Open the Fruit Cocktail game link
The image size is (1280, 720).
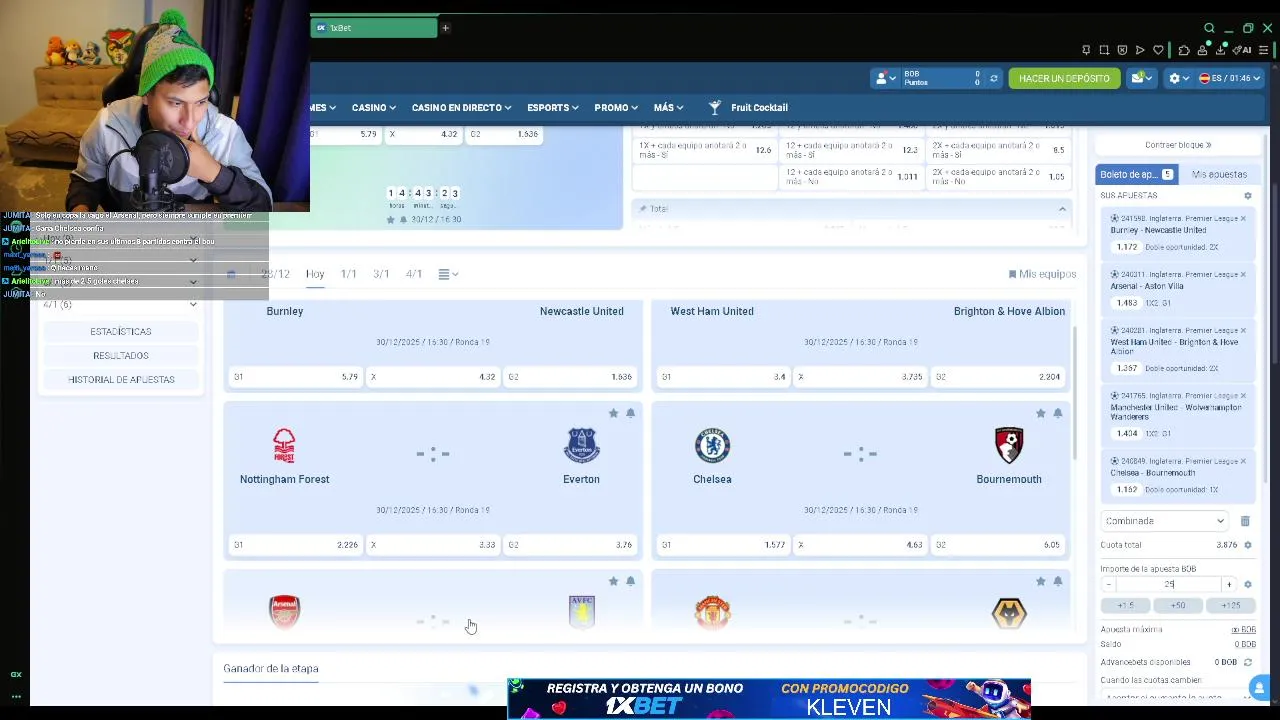coord(748,107)
